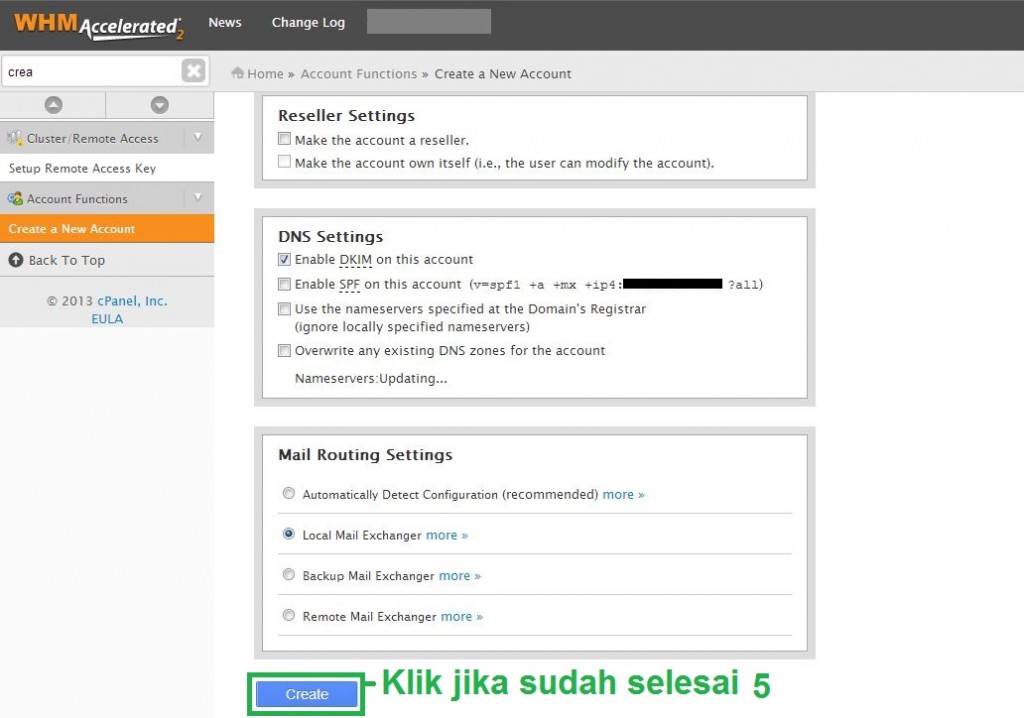Open the Change Log page
Viewport: 1024px width, 718px height.
point(307,21)
